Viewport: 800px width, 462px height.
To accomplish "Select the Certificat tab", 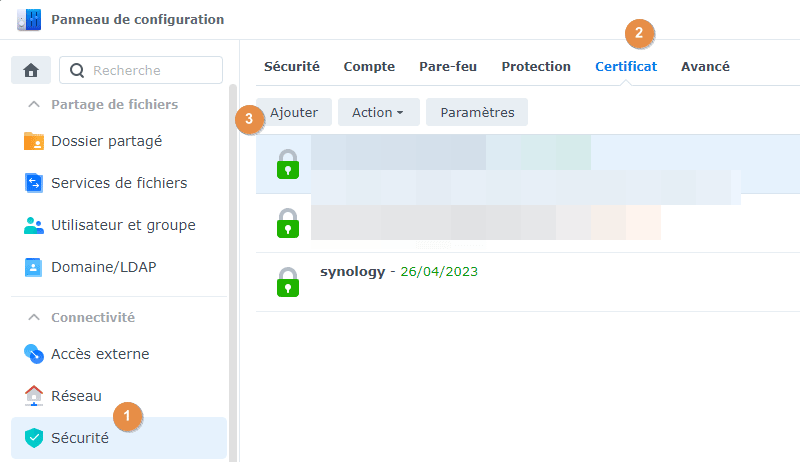I will click(626, 67).
